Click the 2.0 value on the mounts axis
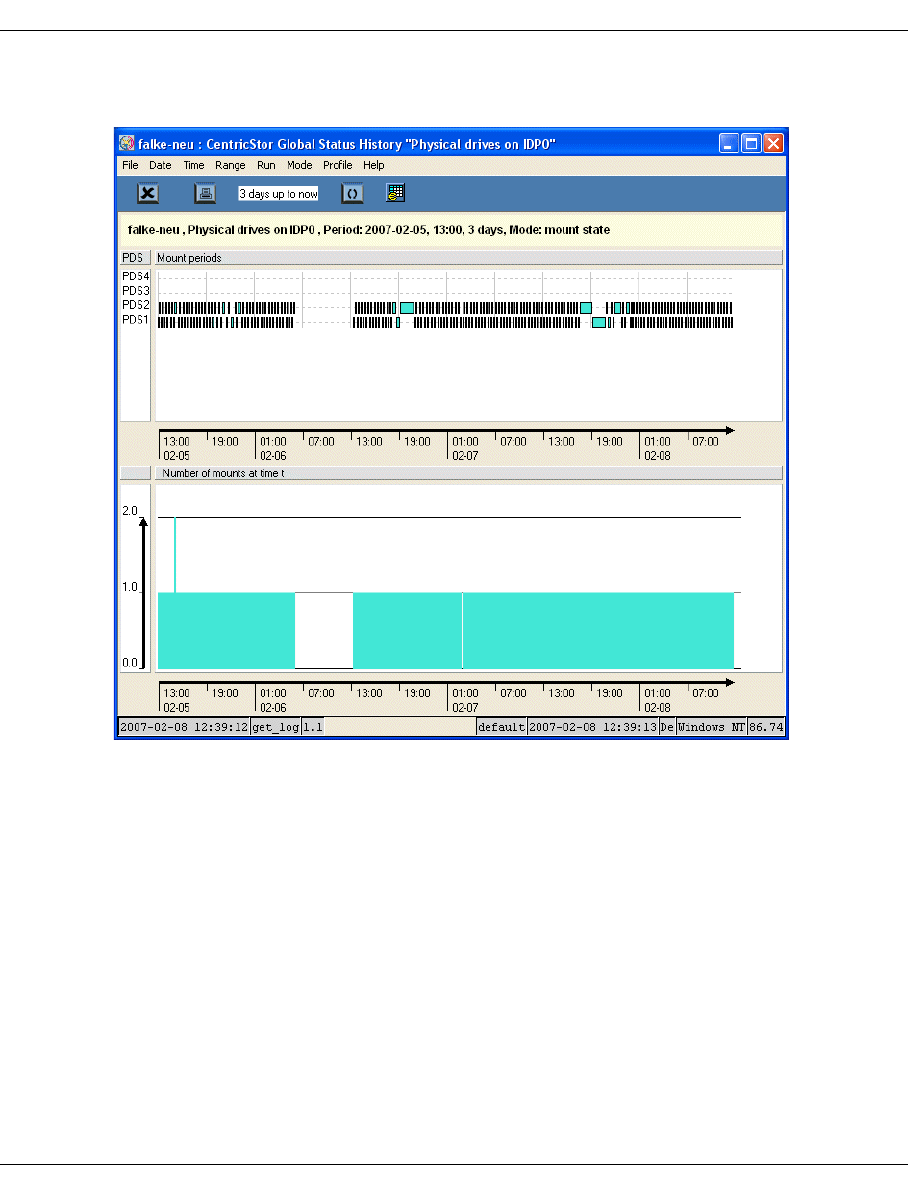 130,511
